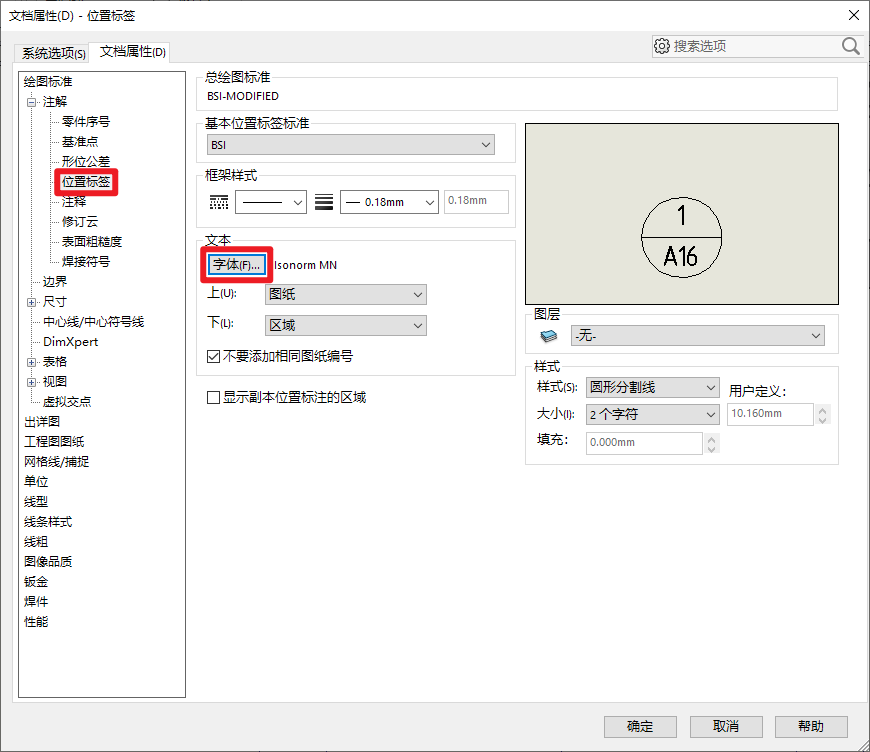
Task: Select 线条样式 in the tree
Action: click(48, 522)
